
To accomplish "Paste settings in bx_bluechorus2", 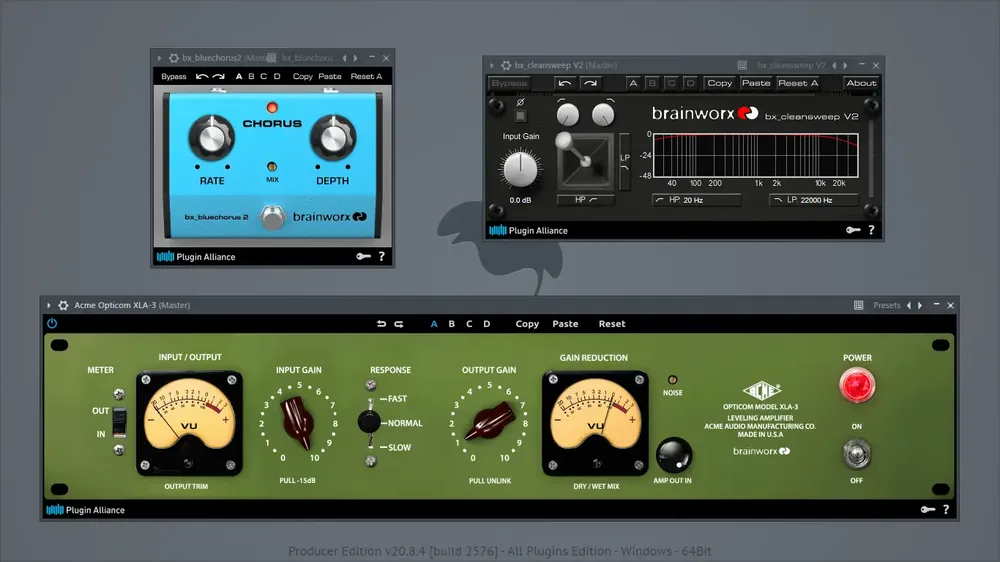I will (330, 77).
